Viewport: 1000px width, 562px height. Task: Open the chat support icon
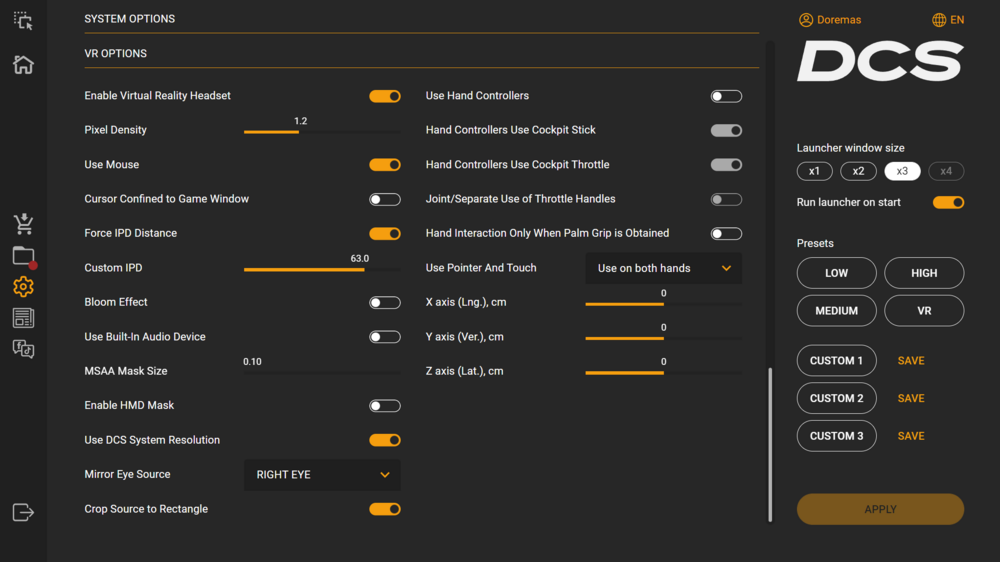(23, 349)
